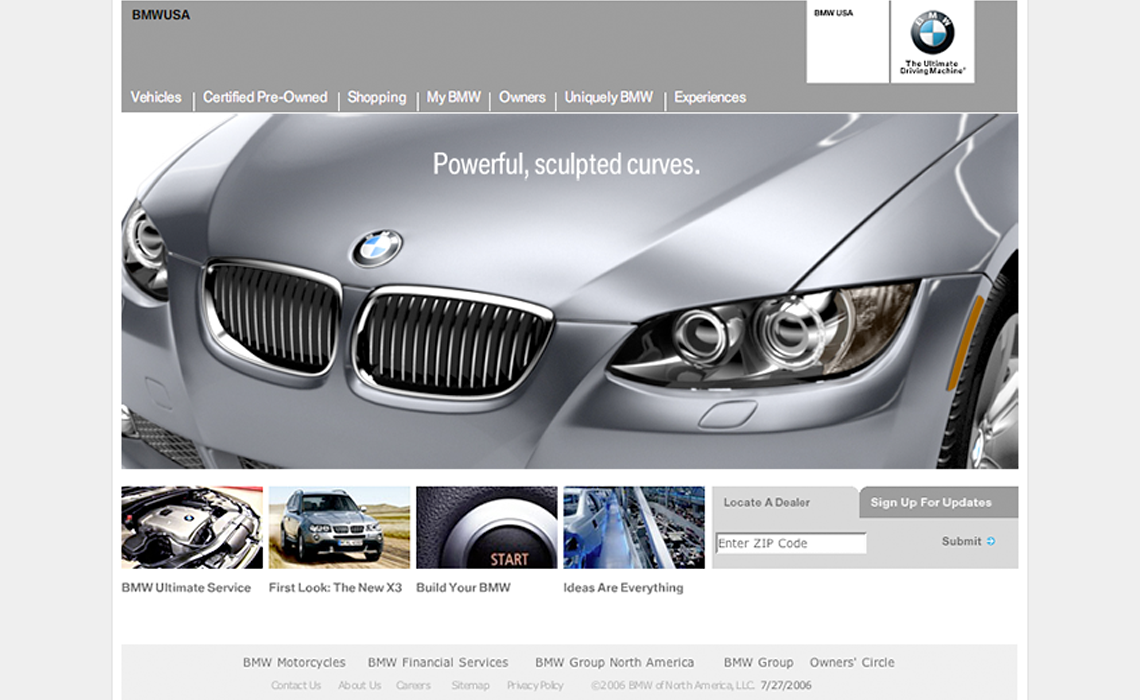Click the Powerful, sculpted curves headline
The width and height of the screenshot is (1140, 700).
[x=566, y=164]
